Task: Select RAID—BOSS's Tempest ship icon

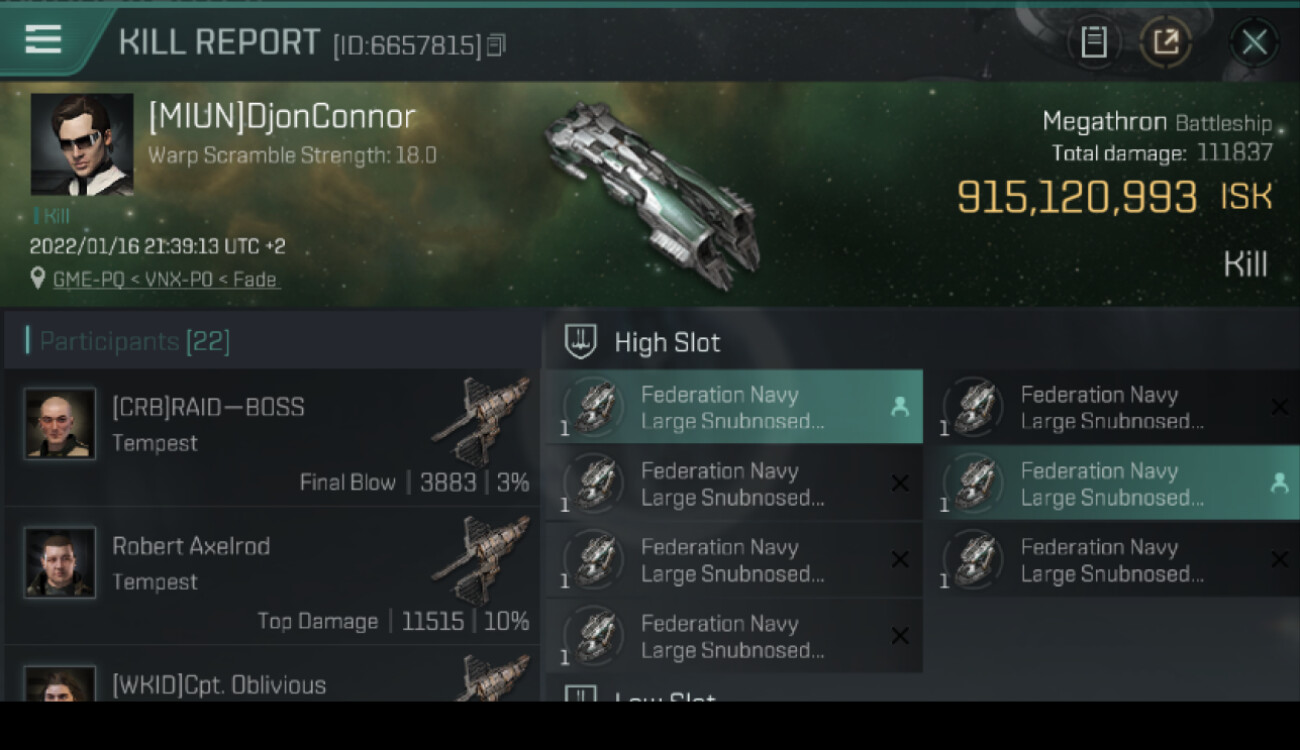Action: click(482, 420)
